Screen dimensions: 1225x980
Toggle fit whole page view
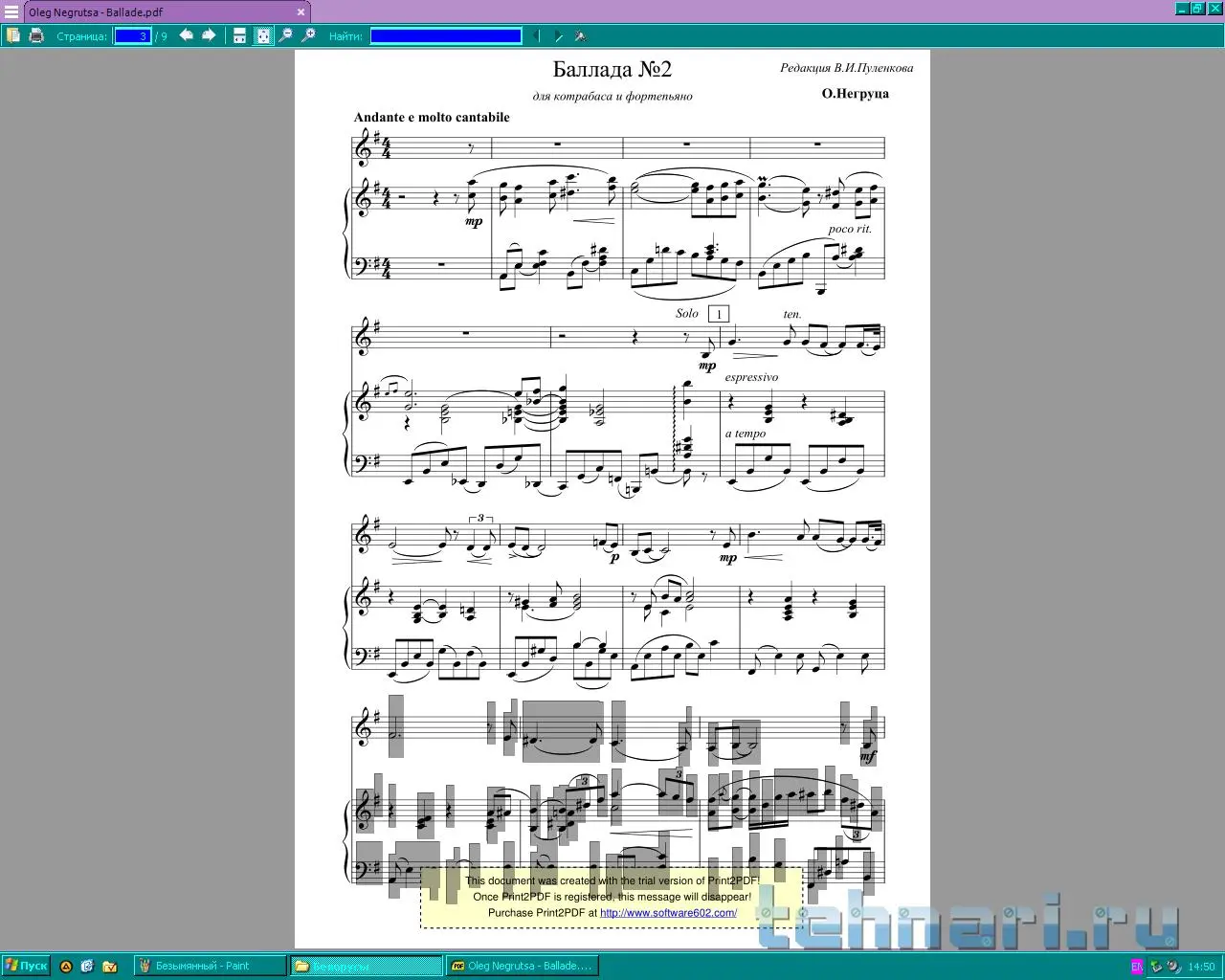coord(262,35)
